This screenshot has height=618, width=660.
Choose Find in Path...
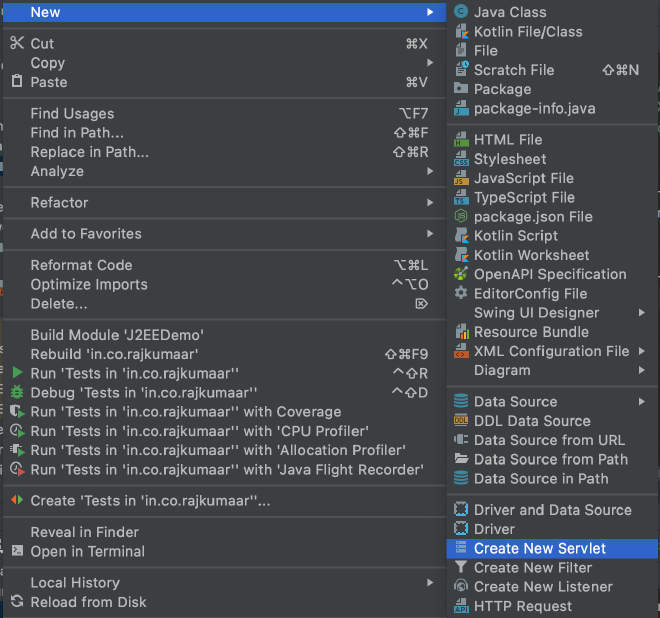point(224,133)
